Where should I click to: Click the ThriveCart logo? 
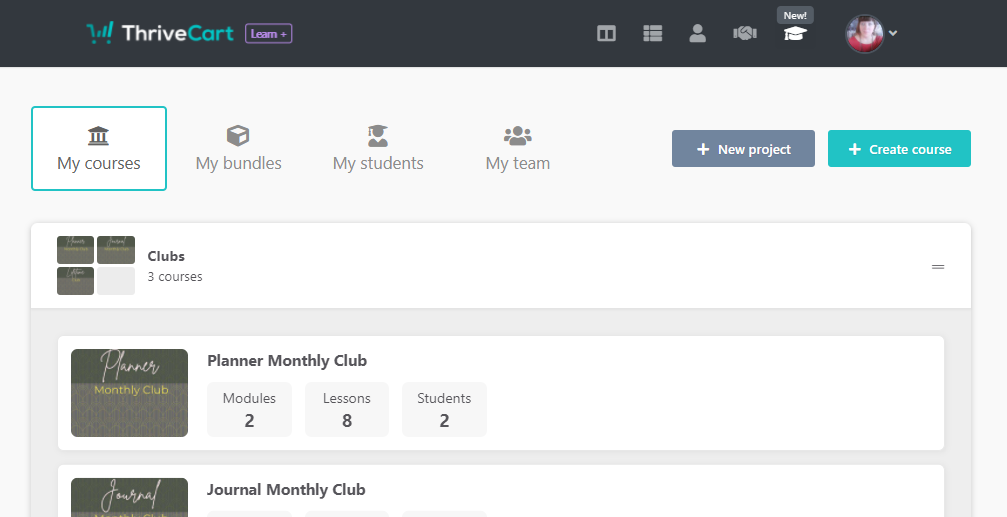[x=160, y=33]
